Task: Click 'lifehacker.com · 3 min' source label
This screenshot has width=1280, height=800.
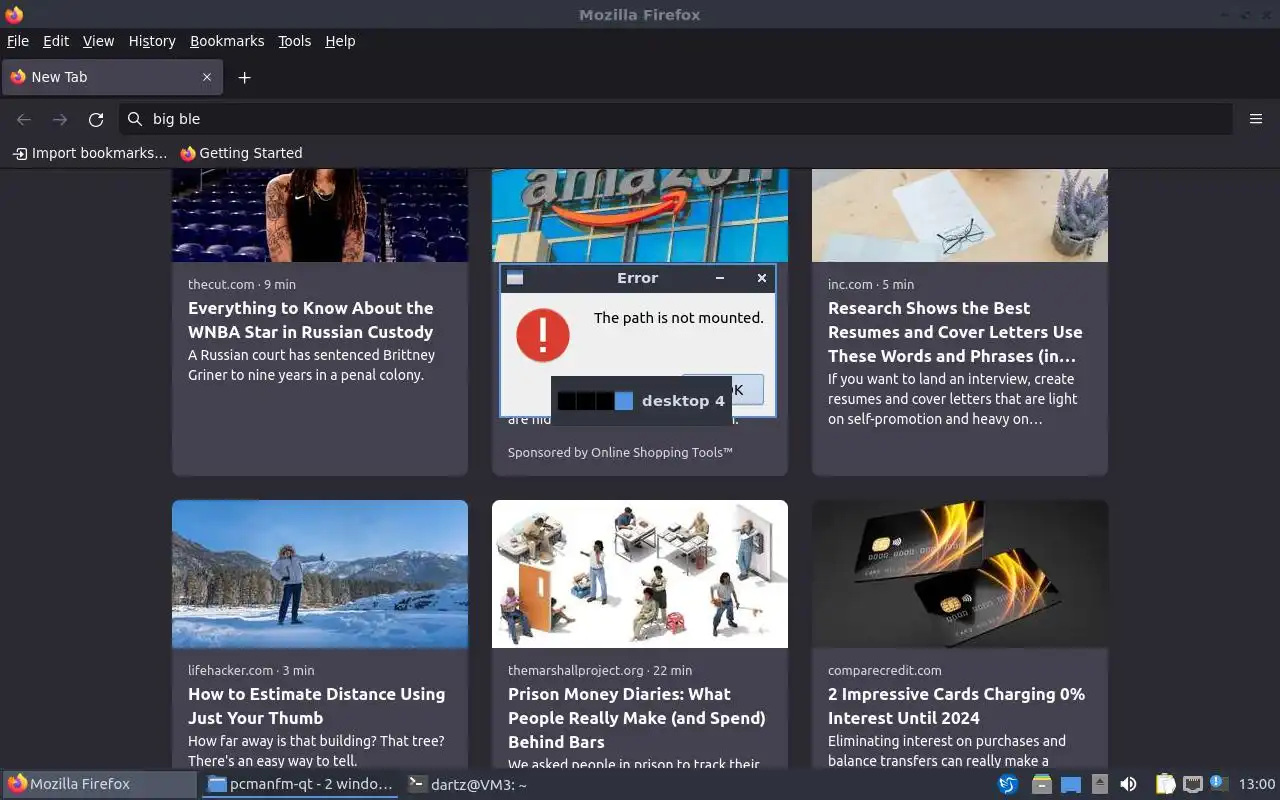Action: [251, 670]
